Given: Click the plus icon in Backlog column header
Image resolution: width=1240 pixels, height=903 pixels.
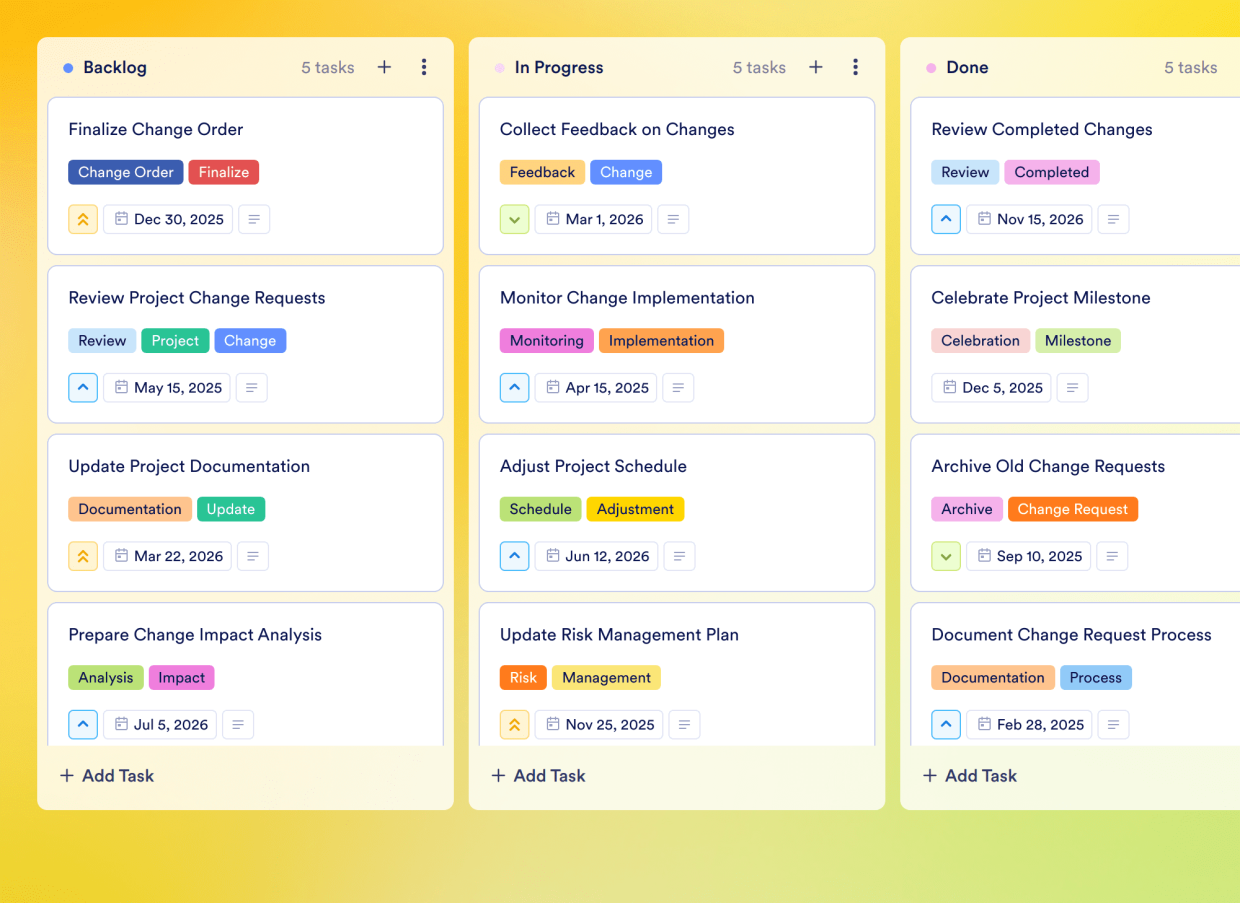Looking at the screenshot, I should [x=384, y=67].
